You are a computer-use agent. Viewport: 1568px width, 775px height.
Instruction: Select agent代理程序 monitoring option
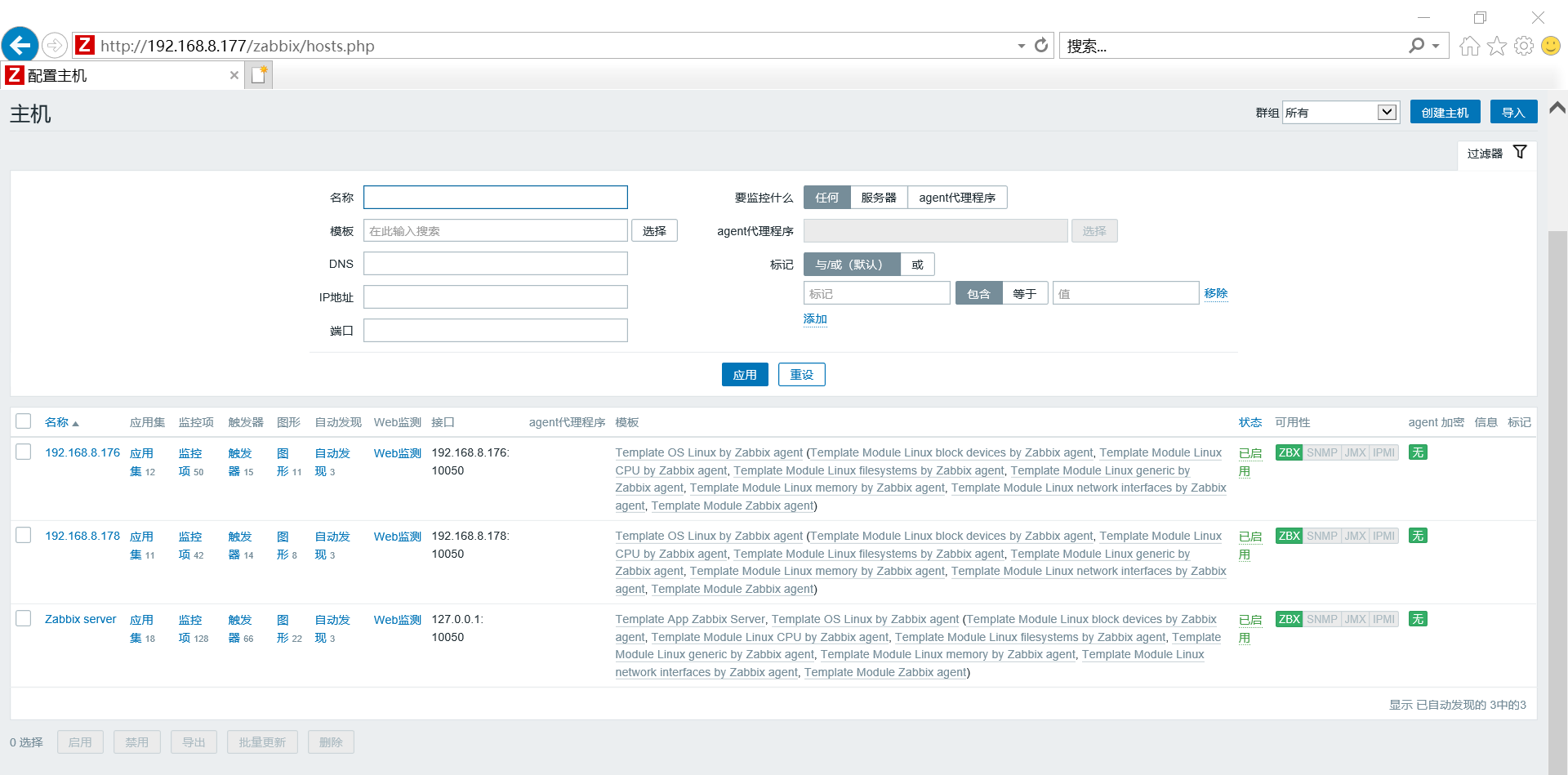(x=957, y=198)
